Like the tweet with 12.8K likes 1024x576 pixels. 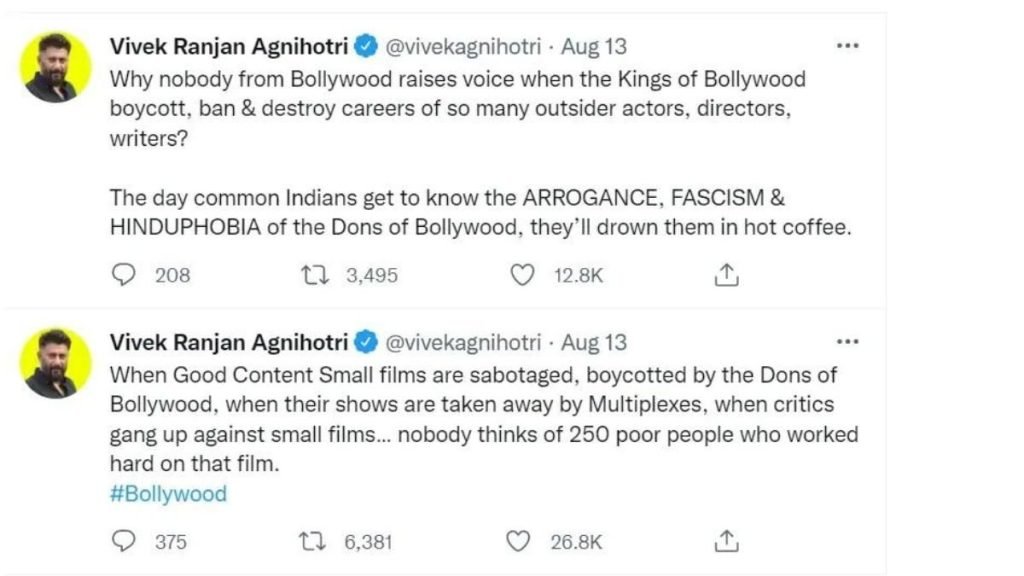coord(522,275)
